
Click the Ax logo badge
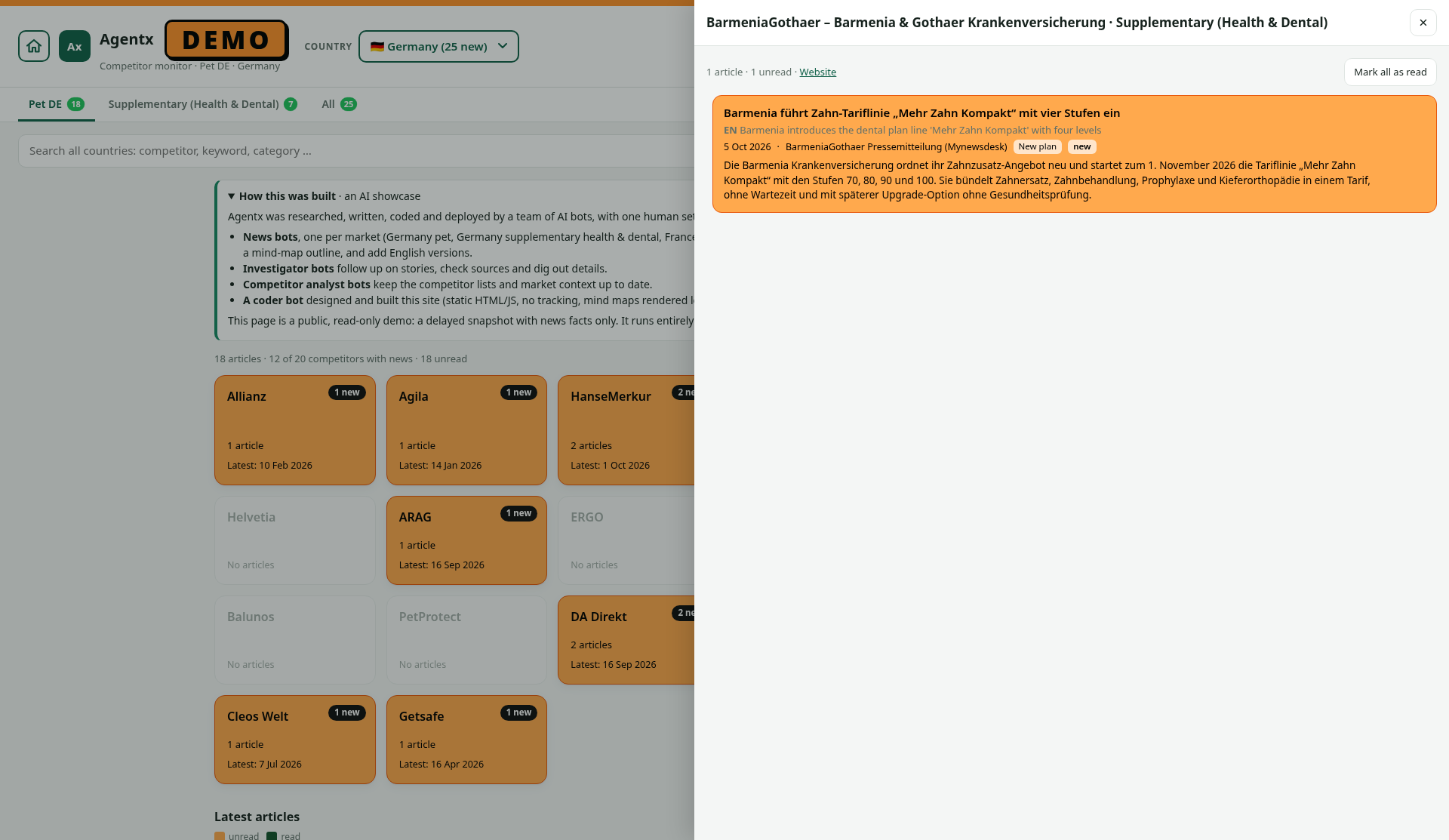coord(75,46)
